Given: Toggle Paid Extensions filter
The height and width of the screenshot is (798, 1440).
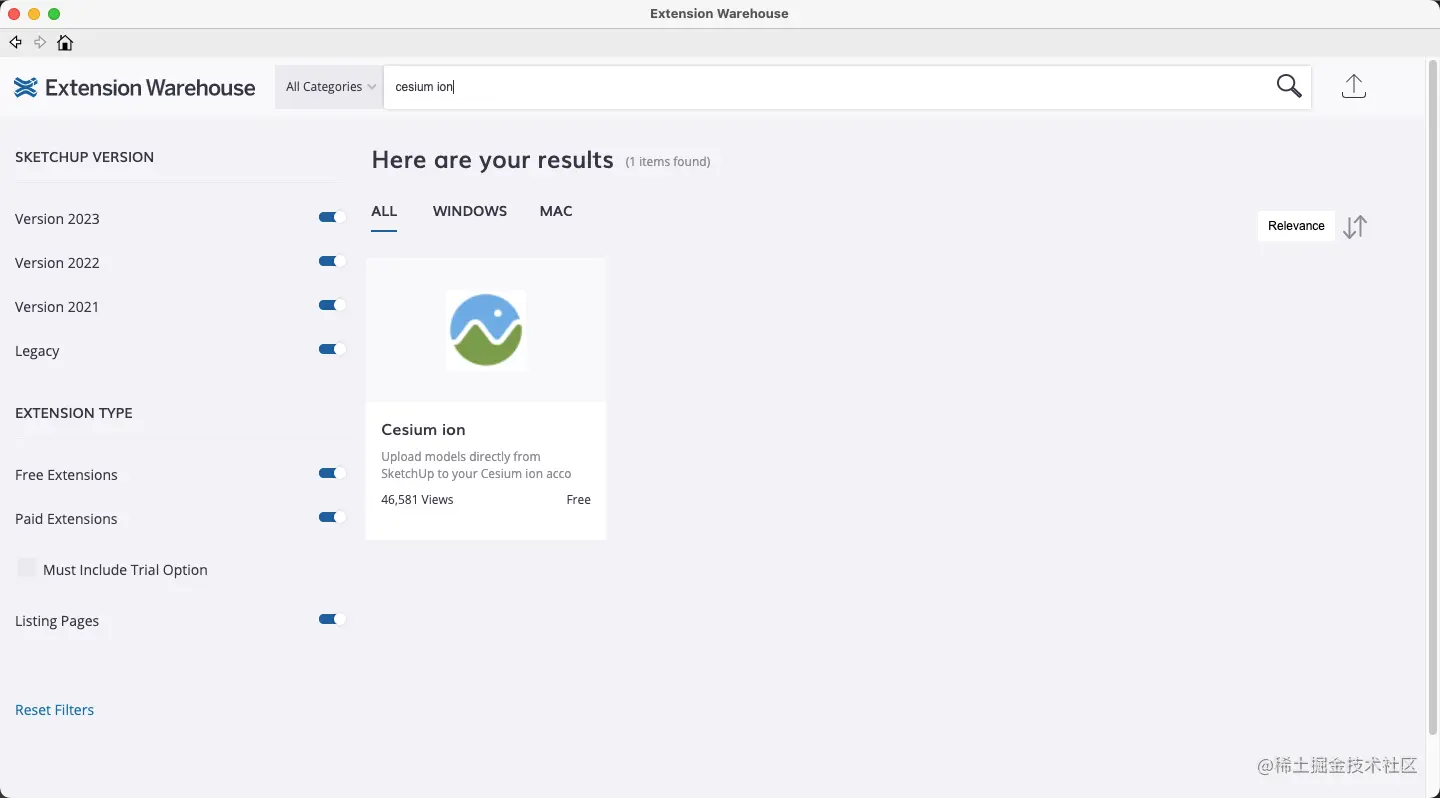Looking at the screenshot, I should (332, 517).
